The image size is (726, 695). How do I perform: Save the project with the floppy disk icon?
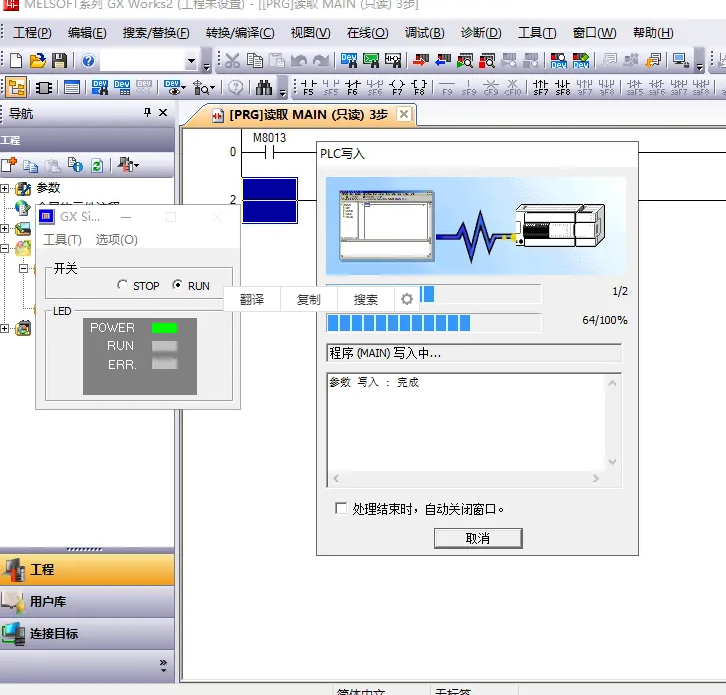pyautogui.click(x=59, y=61)
